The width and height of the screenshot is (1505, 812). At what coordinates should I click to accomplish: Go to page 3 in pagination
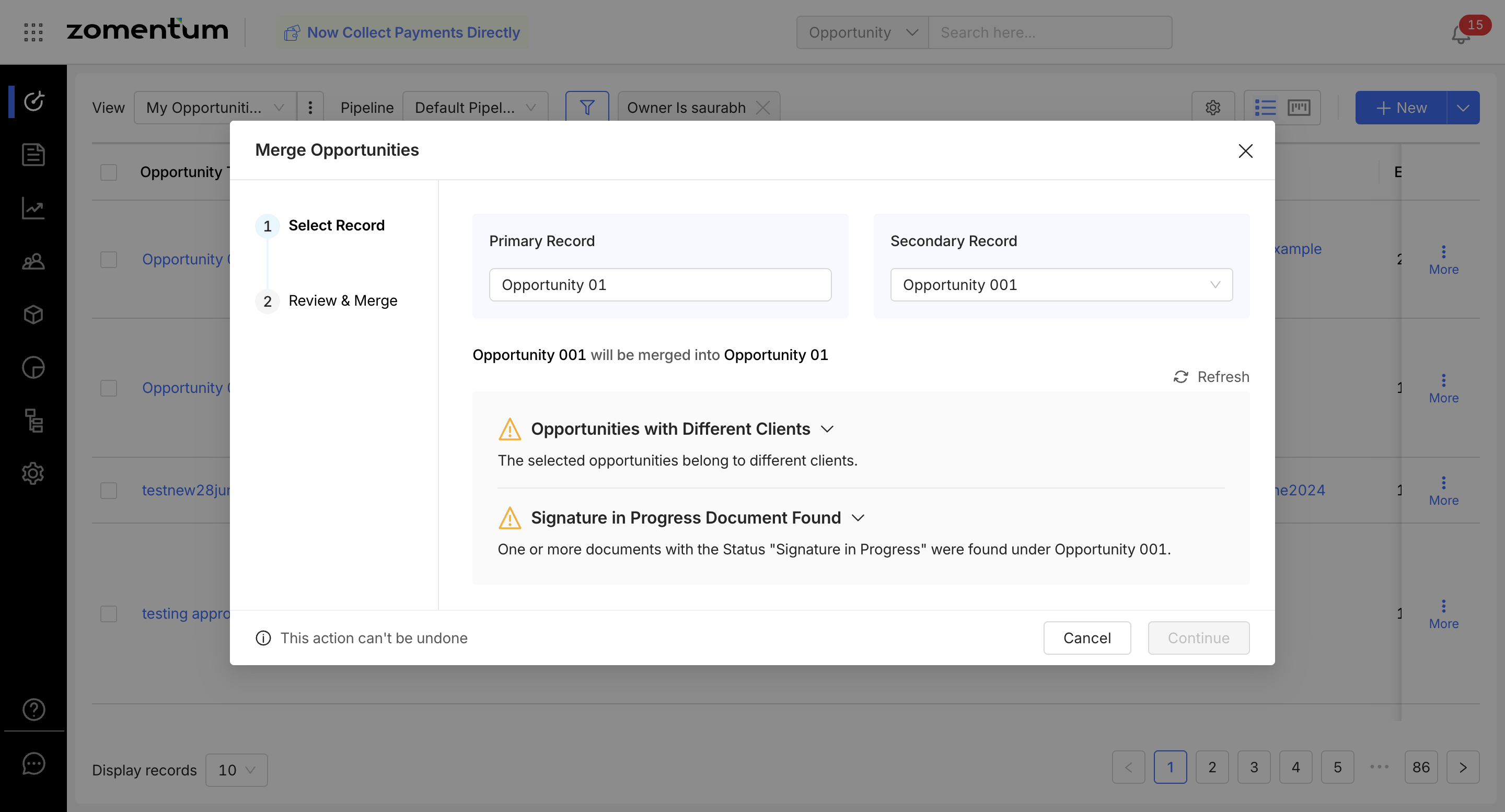[1254, 767]
